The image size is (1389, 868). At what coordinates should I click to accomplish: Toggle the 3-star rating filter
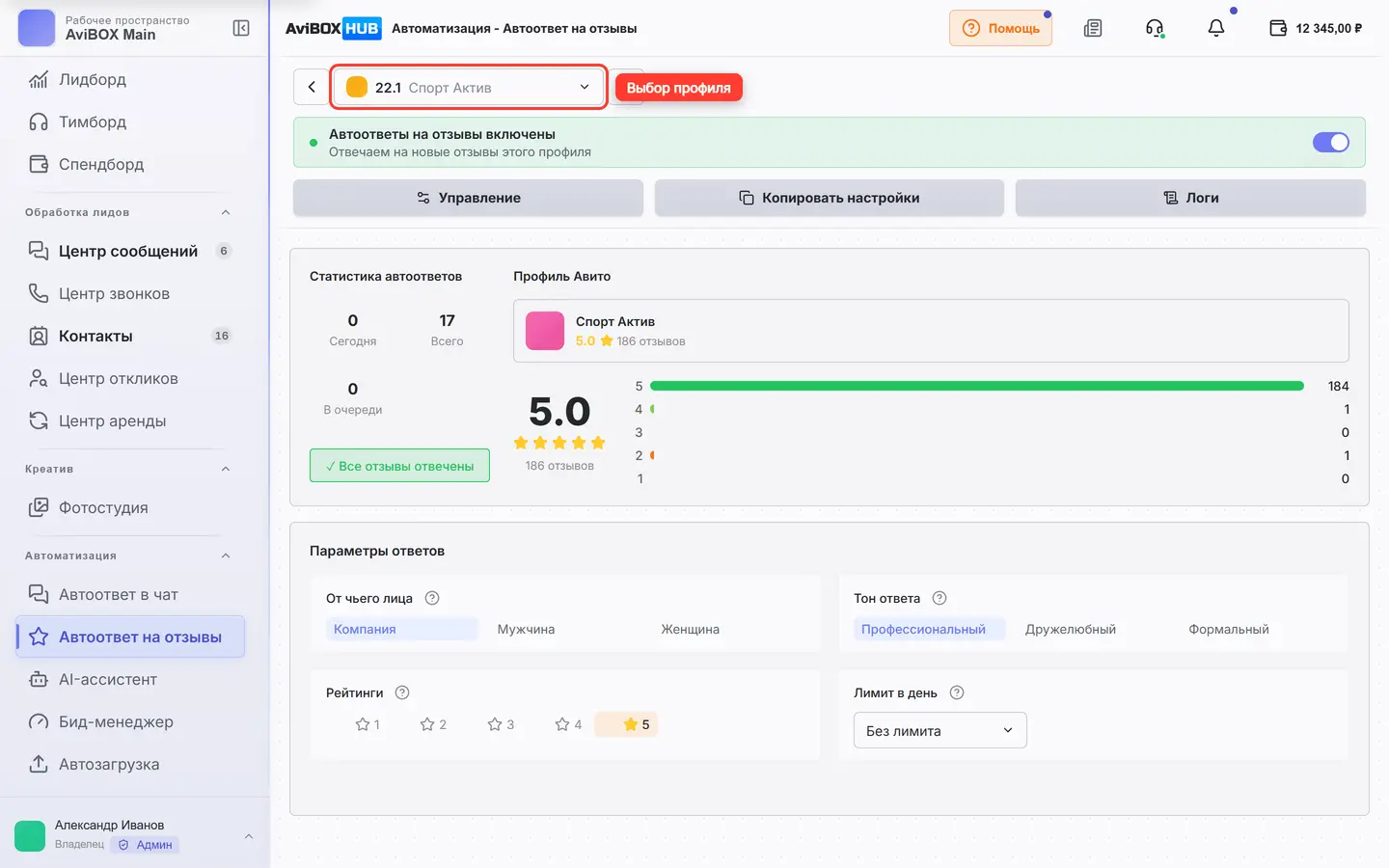pos(501,724)
